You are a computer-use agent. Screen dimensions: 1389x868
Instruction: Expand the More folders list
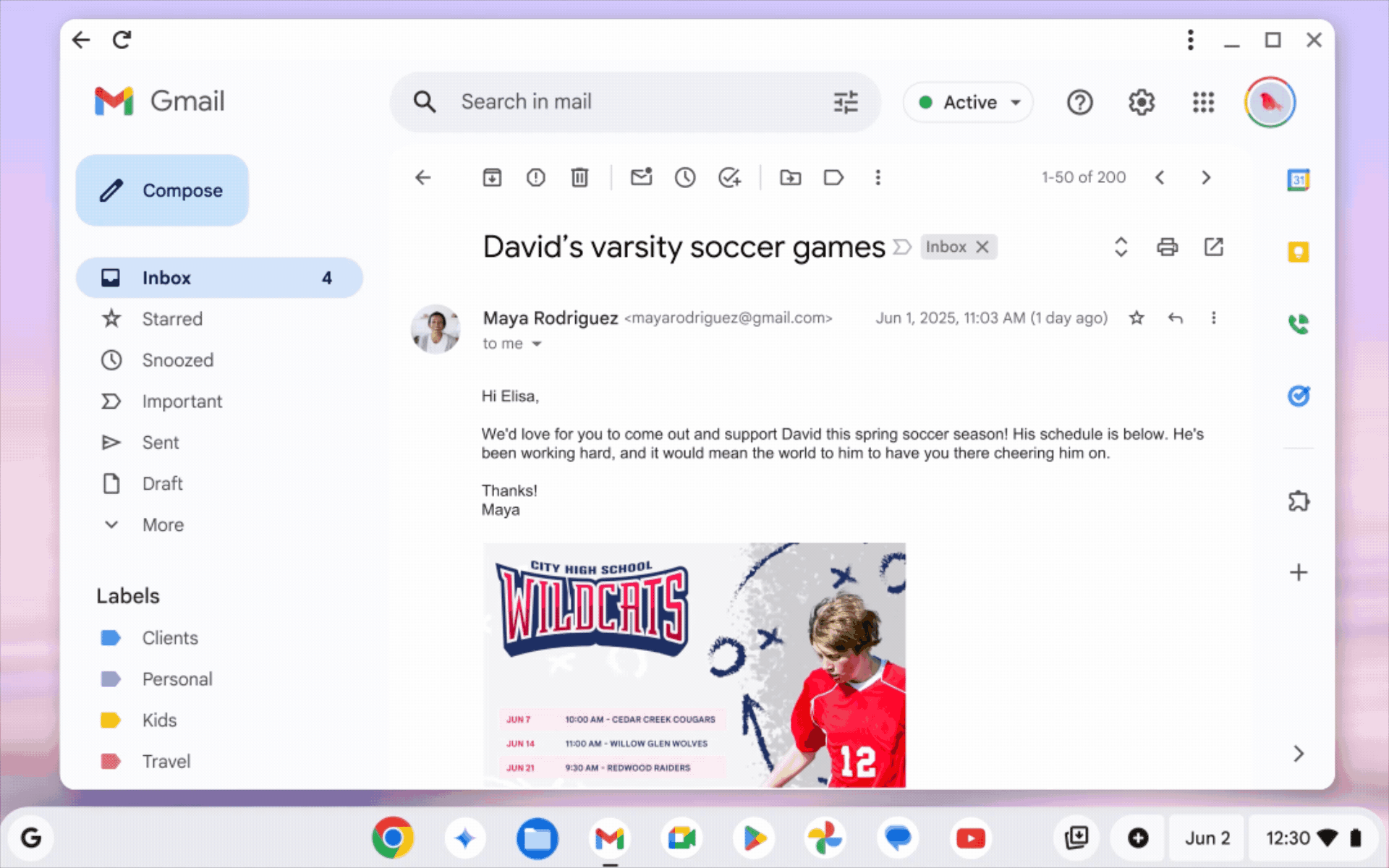[x=163, y=524]
